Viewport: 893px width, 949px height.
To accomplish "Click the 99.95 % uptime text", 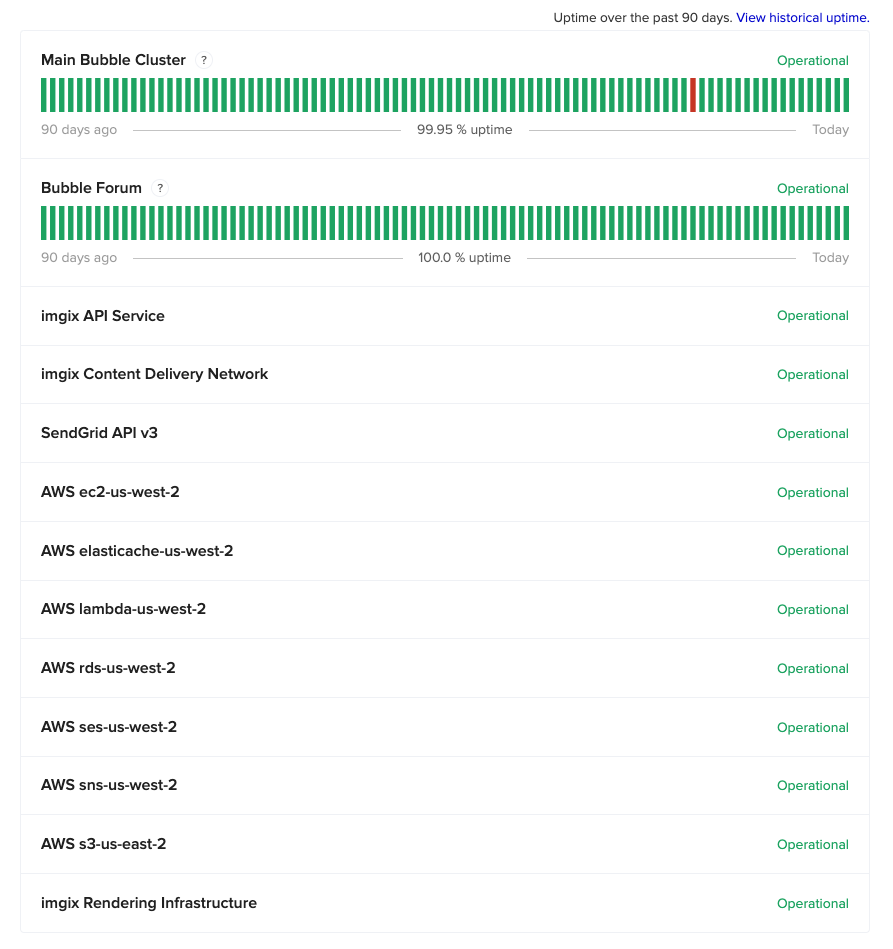I will click(x=465, y=129).
